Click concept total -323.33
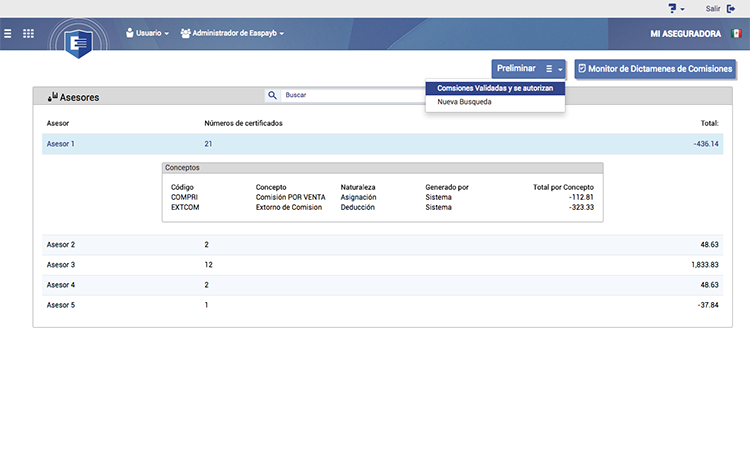750x461 pixels. [x=581, y=207]
